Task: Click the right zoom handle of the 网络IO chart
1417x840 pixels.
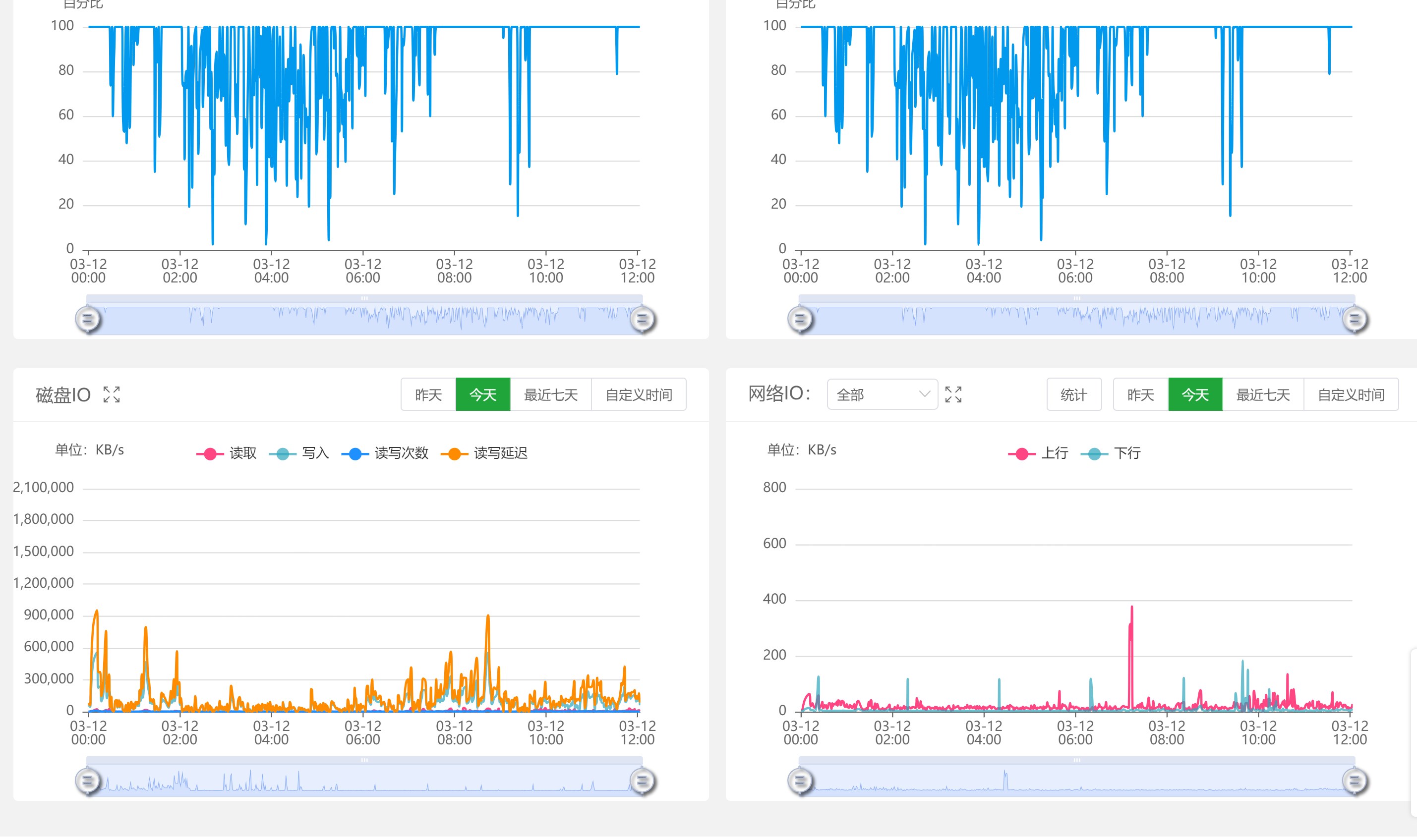Action: coord(1355,782)
